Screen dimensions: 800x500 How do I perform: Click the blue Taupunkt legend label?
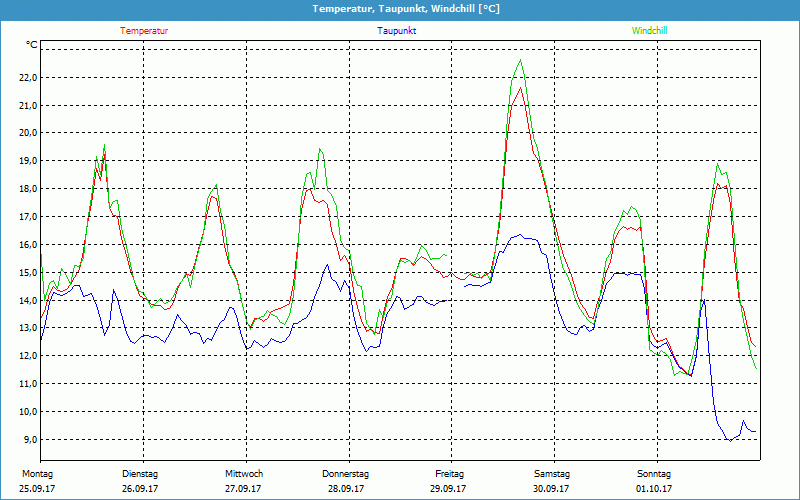point(396,31)
